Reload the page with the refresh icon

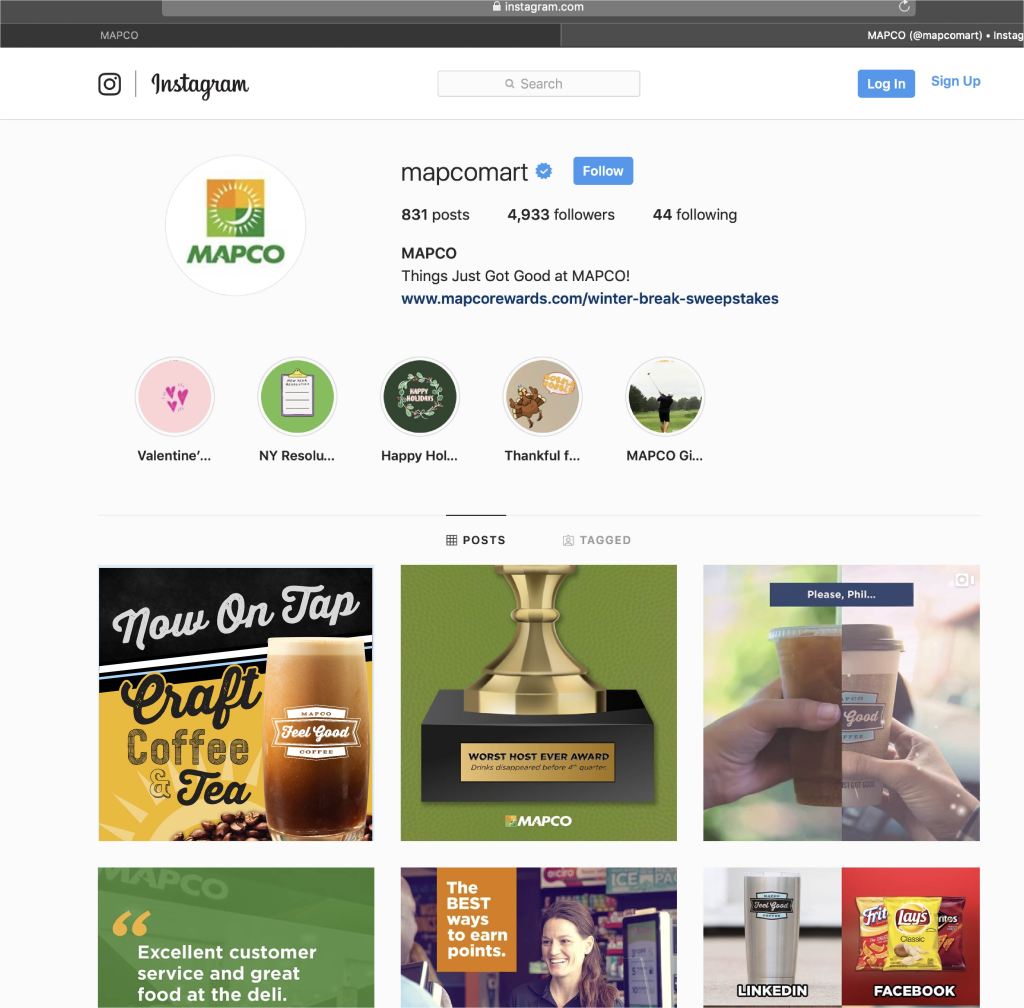(x=904, y=7)
